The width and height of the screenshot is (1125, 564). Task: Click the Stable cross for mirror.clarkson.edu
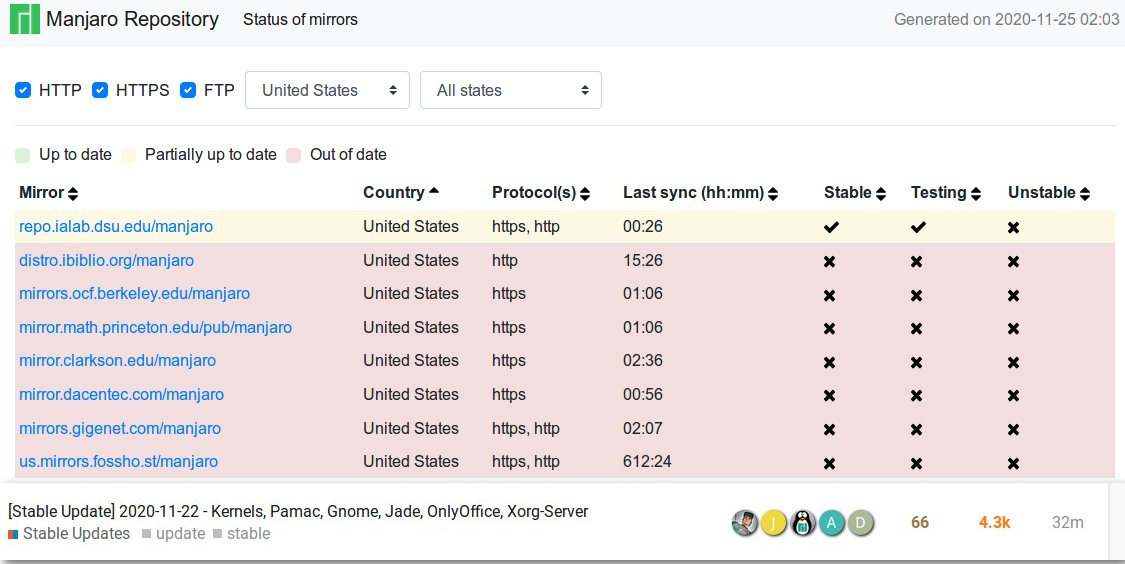[x=829, y=362]
